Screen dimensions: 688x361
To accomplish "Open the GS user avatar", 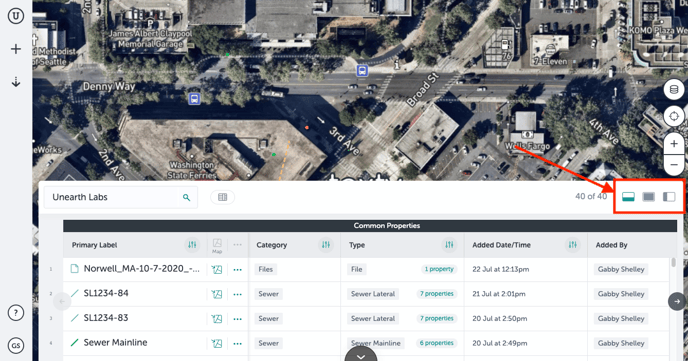I will [x=16, y=345].
